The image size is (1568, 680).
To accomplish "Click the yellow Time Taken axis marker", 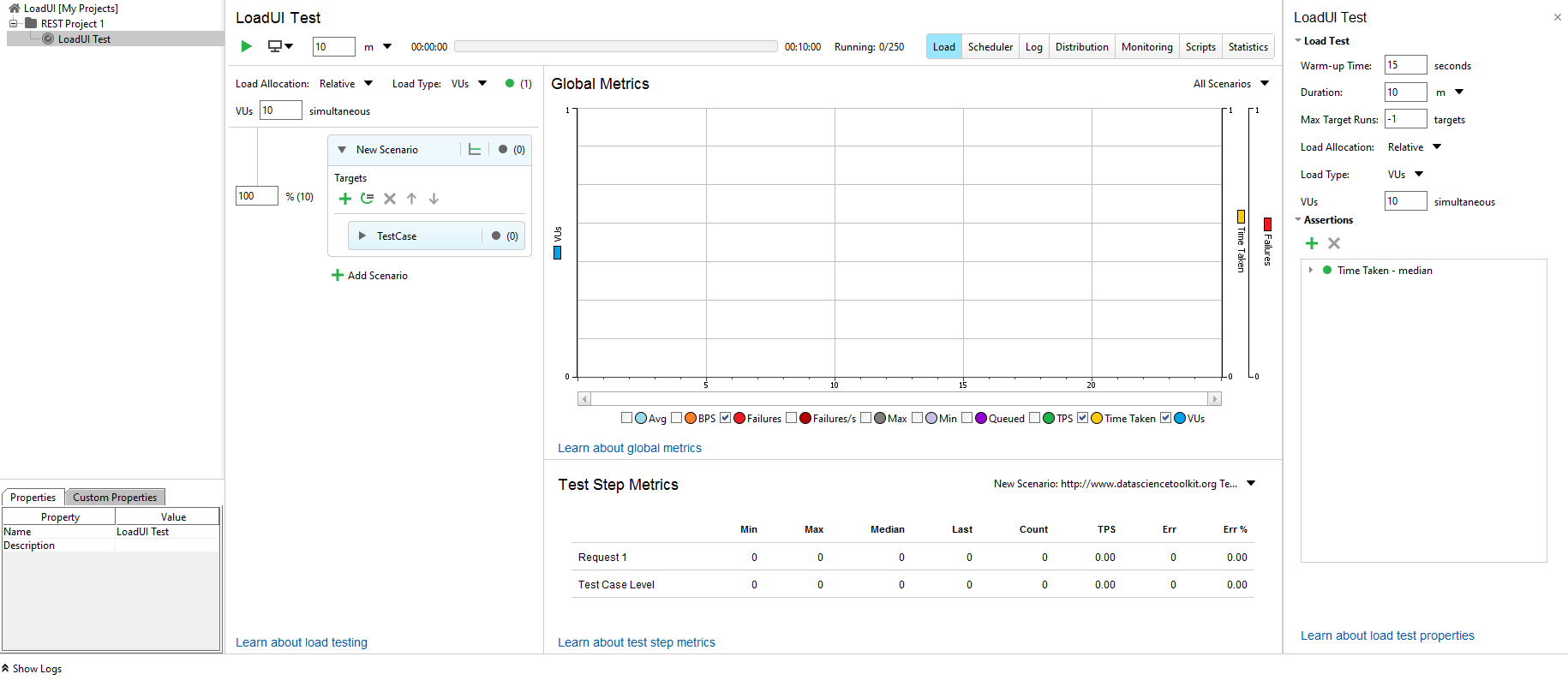I will pyautogui.click(x=1241, y=217).
